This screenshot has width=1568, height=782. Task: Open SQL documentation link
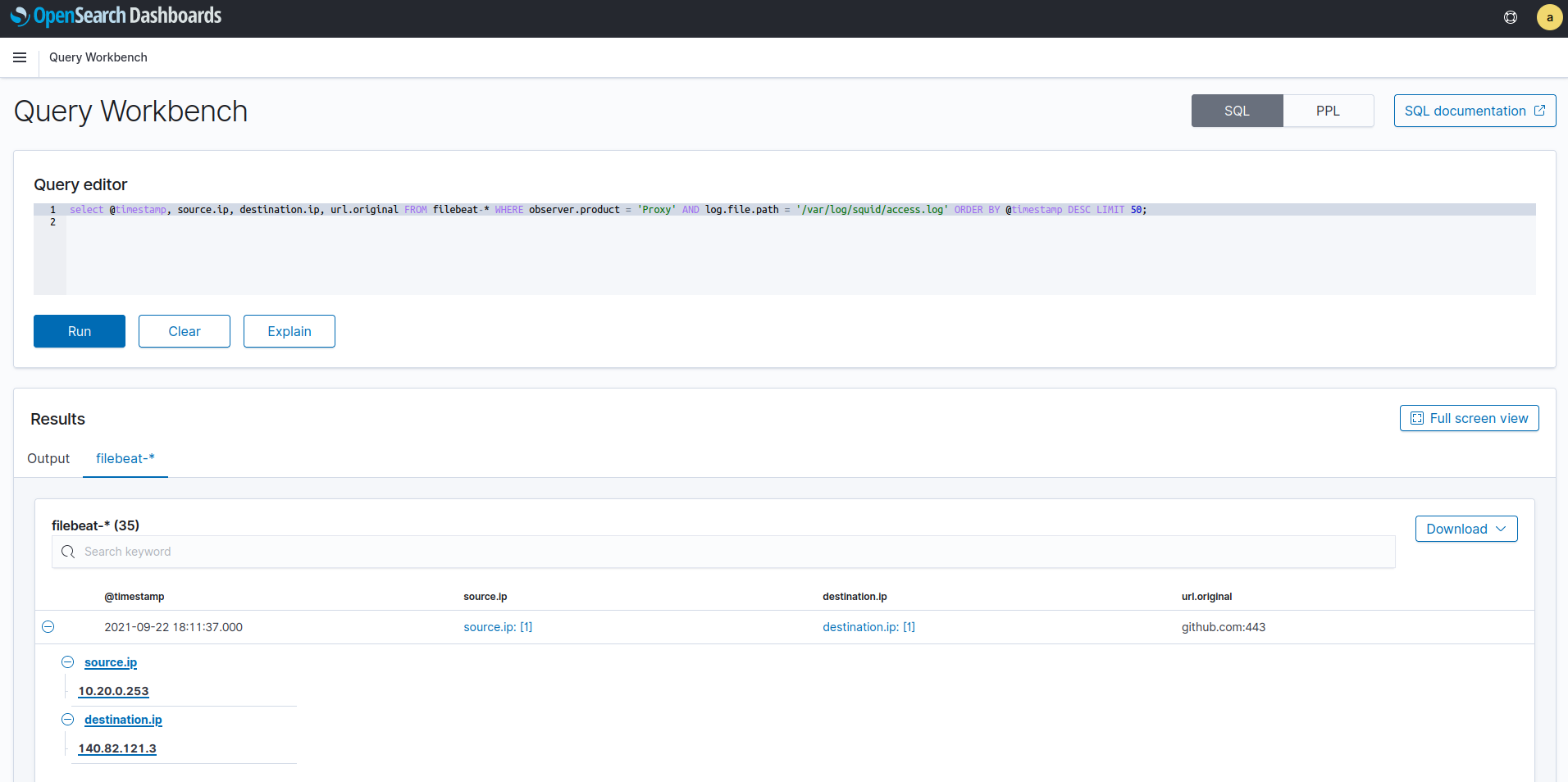1474,111
